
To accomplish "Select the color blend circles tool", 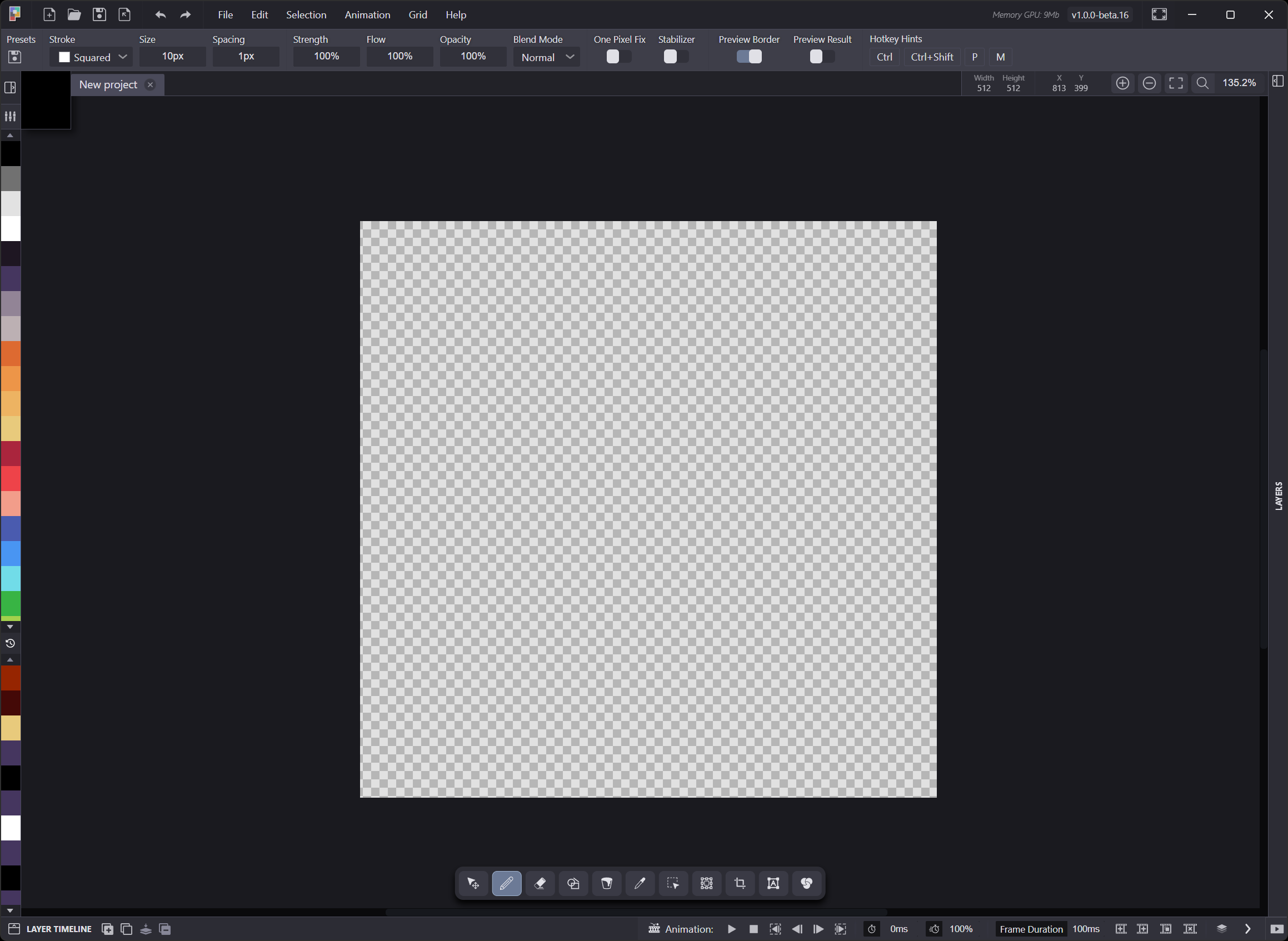I will click(807, 883).
